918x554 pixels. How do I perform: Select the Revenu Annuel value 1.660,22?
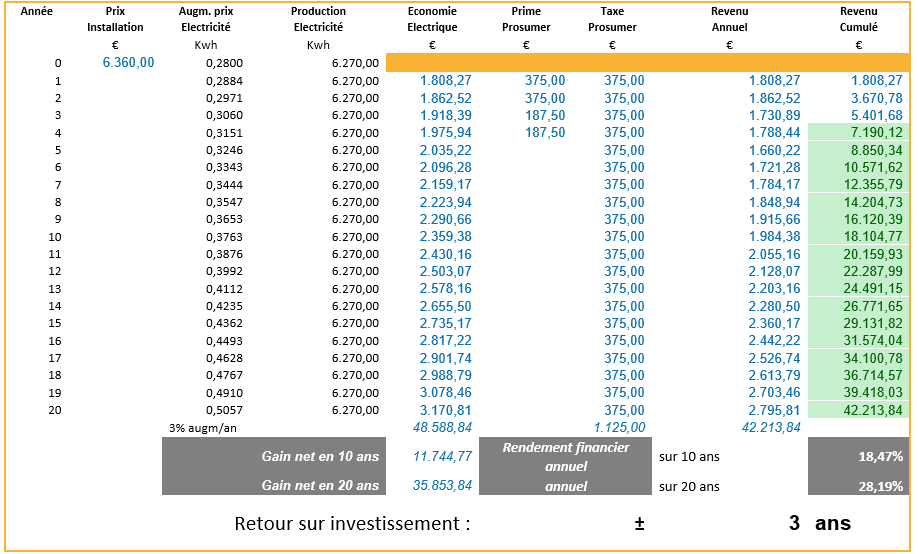775,150
